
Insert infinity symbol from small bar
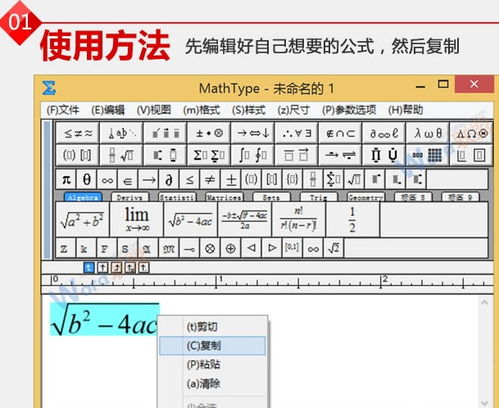[107, 180]
